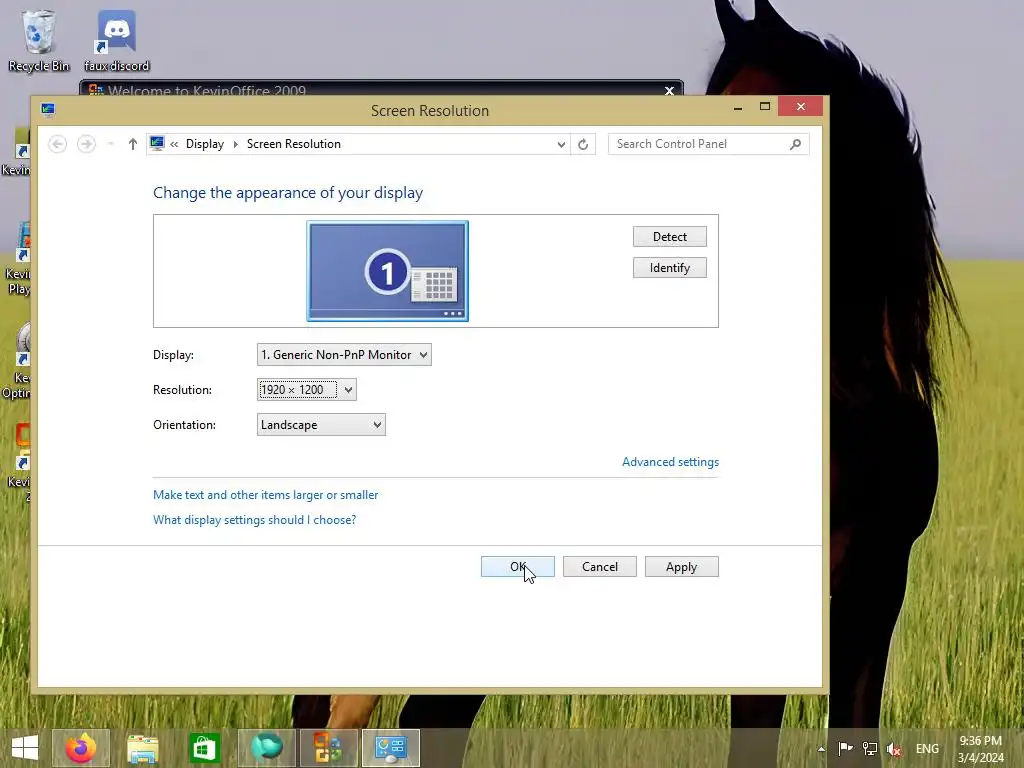Image resolution: width=1024 pixels, height=768 pixels.
Task: Open the faux discord desktop shortcut
Action: [117, 40]
